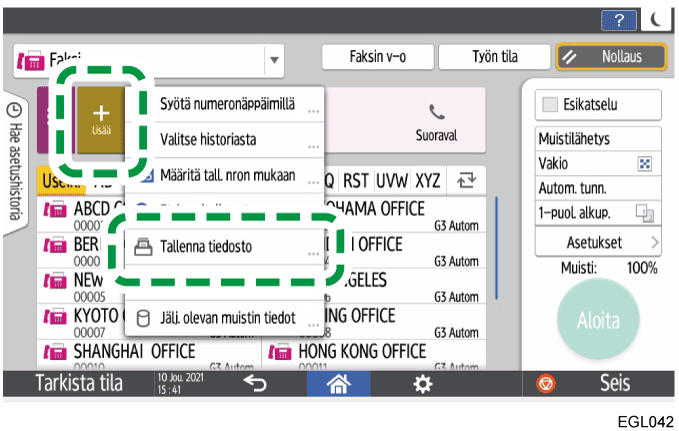The height and width of the screenshot is (431, 679).
Task: Switch to the UVW tab
Action: [x=393, y=180]
